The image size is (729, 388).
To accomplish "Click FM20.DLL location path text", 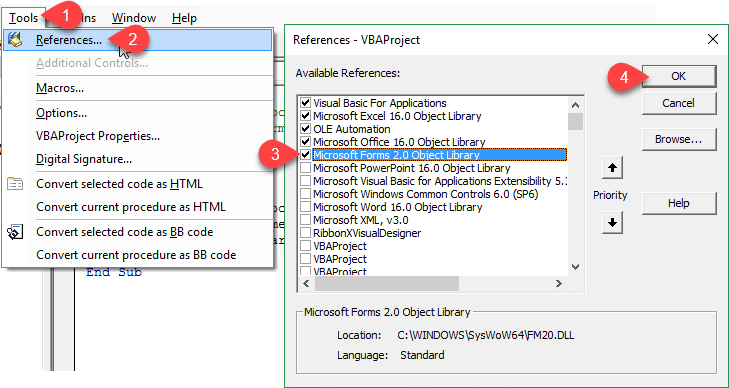I will click(486, 335).
